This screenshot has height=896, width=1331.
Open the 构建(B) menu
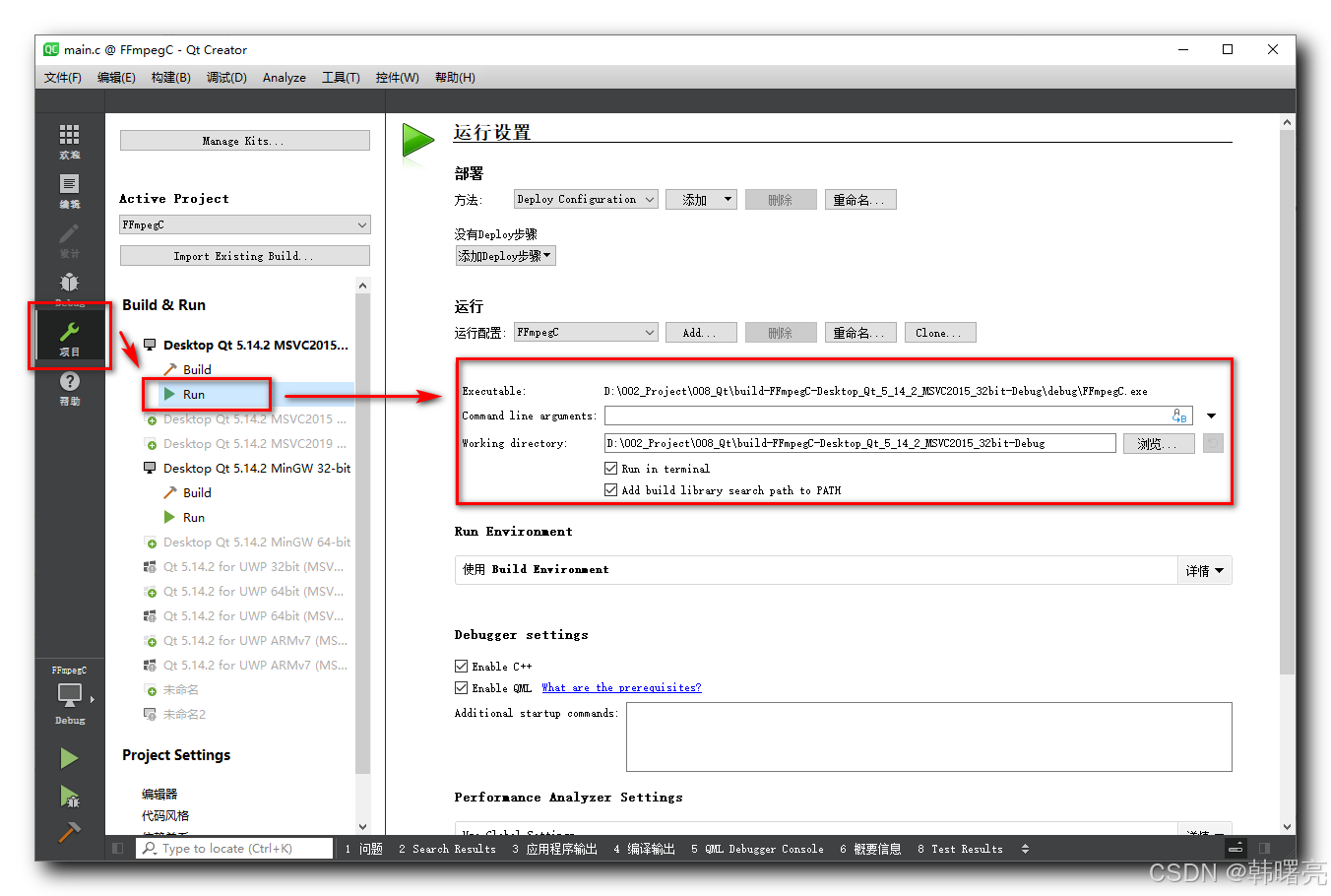click(171, 77)
